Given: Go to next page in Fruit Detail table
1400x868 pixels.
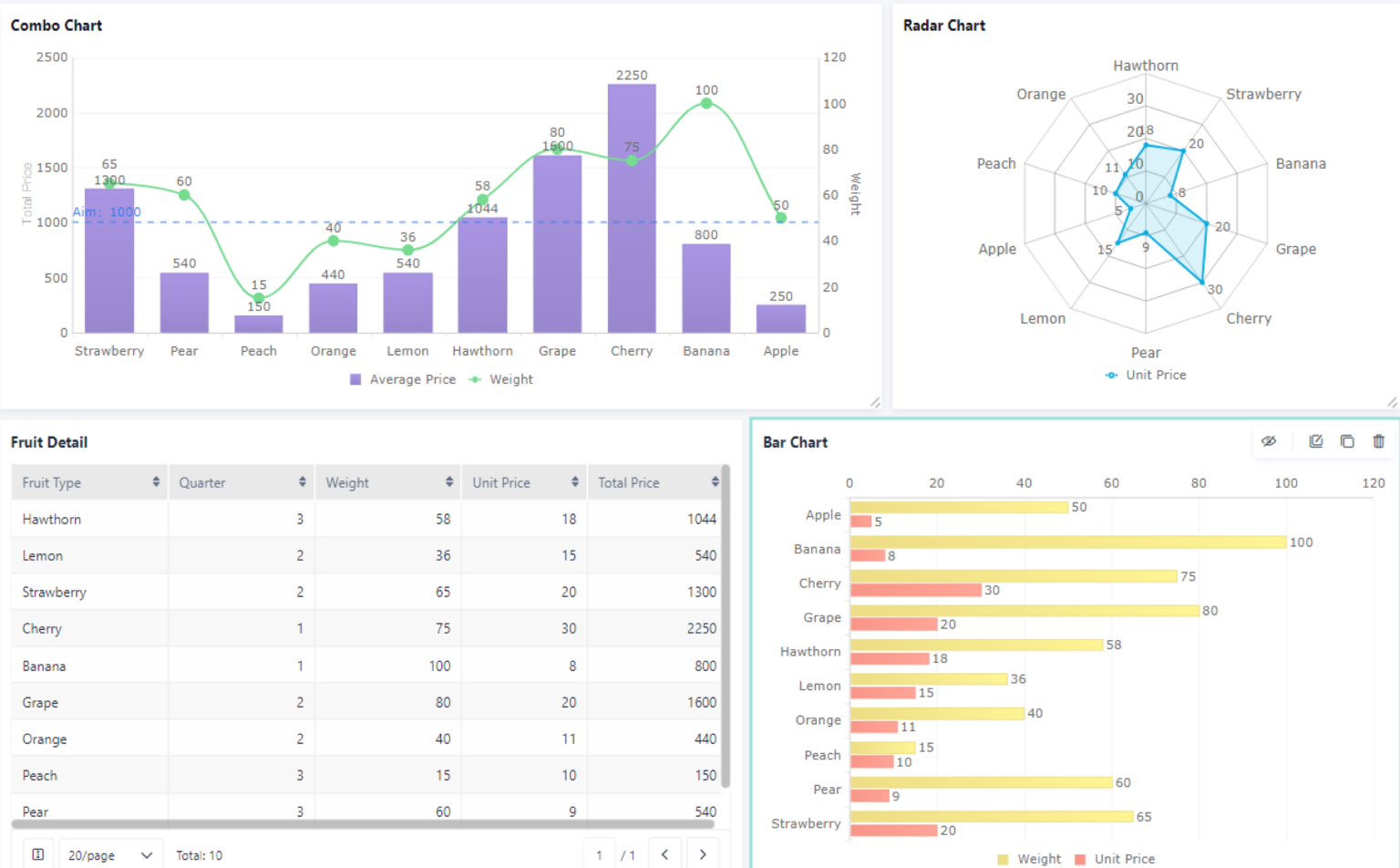Looking at the screenshot, I should (x=703, y=854).
